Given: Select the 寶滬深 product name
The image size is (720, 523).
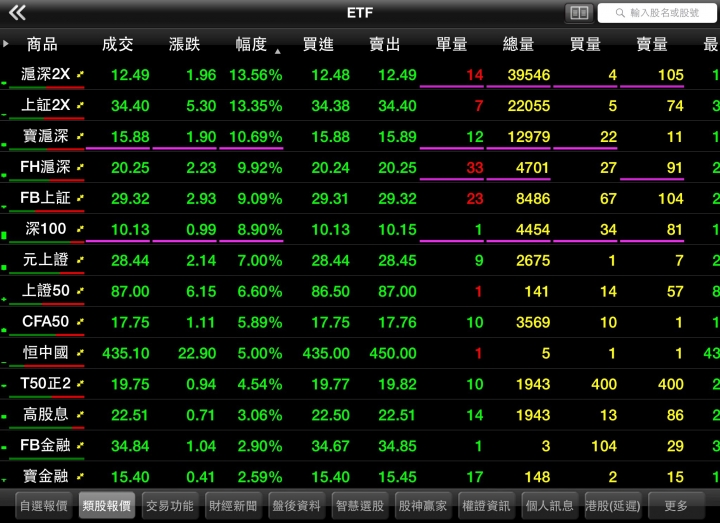Looking at the screenshot, I should point(45,136).
